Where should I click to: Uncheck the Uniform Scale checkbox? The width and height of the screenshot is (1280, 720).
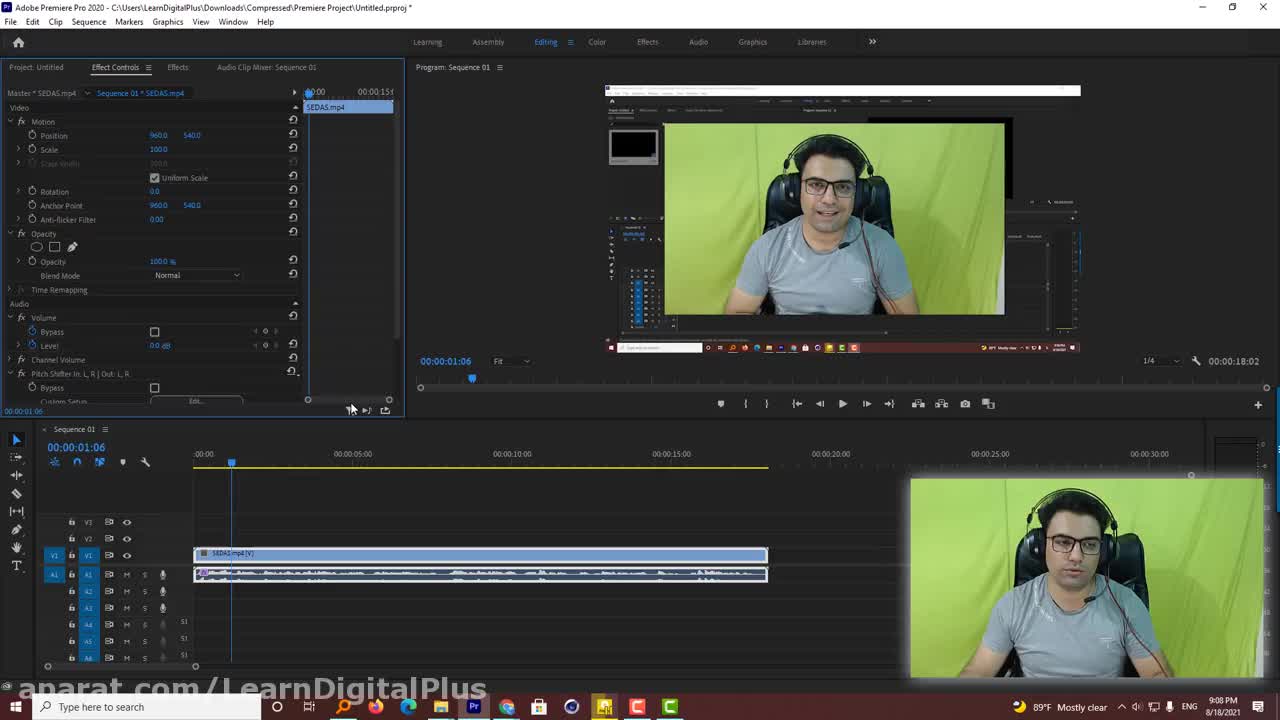point(154,178)
